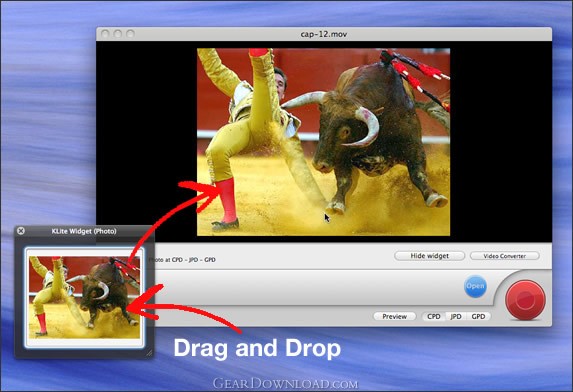Click the widget's bottom-corner resize grip
The width and height of the screenshot is (573, 392).
pyautogui.click(x=149, y=353)
